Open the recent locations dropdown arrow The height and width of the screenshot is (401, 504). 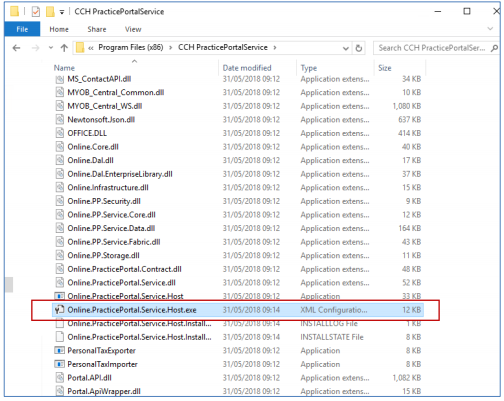pyautogui.click(x=51, y=48)
